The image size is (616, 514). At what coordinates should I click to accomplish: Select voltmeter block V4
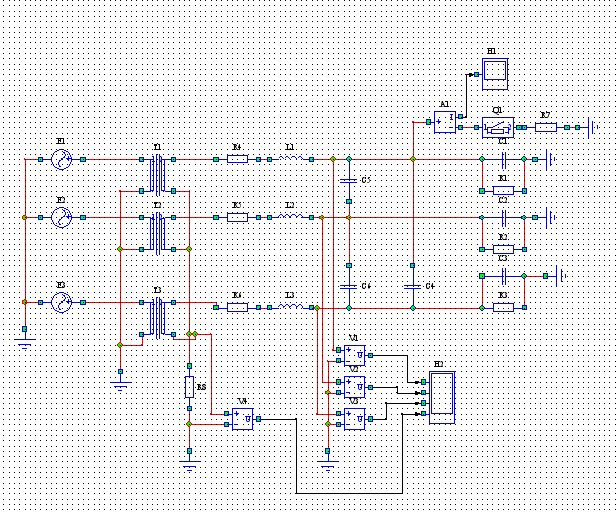pyautogui.click(x=242, y=419)
